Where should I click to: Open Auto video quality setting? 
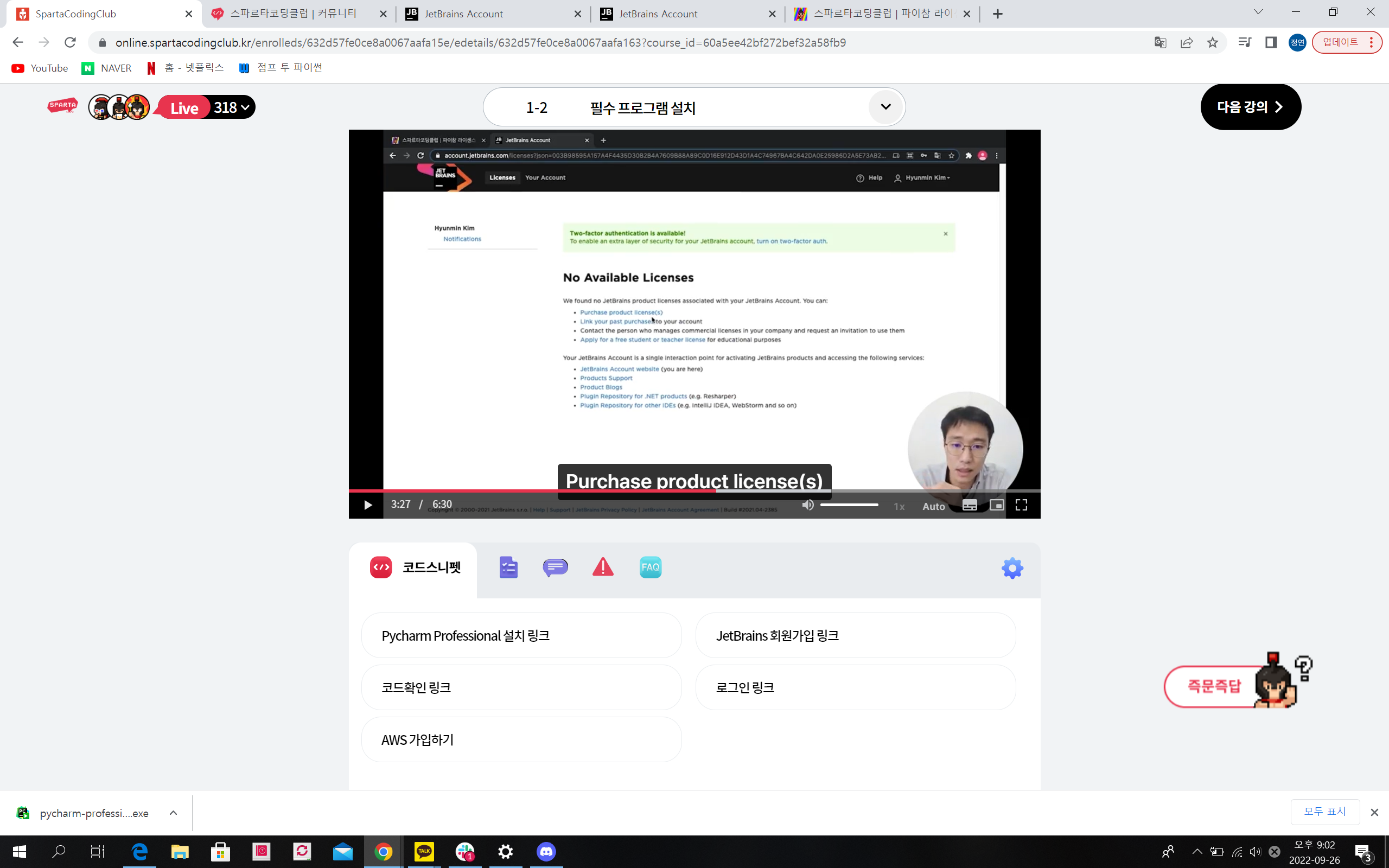click(x=933, y=506)
